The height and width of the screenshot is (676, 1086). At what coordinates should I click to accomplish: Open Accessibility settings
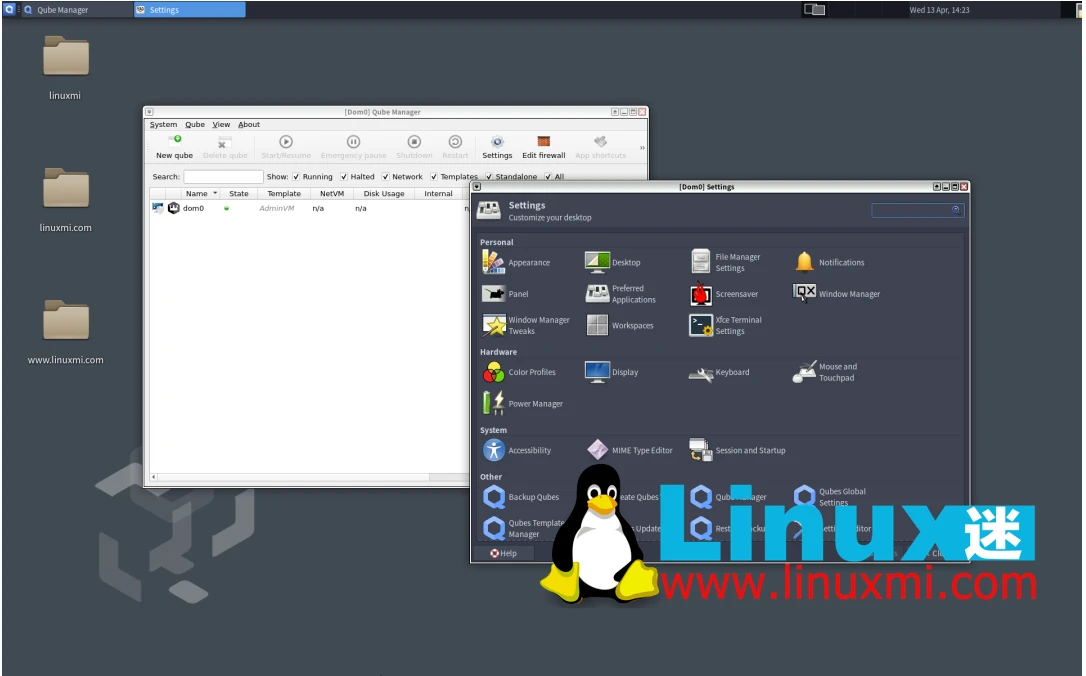click(517, 450)
